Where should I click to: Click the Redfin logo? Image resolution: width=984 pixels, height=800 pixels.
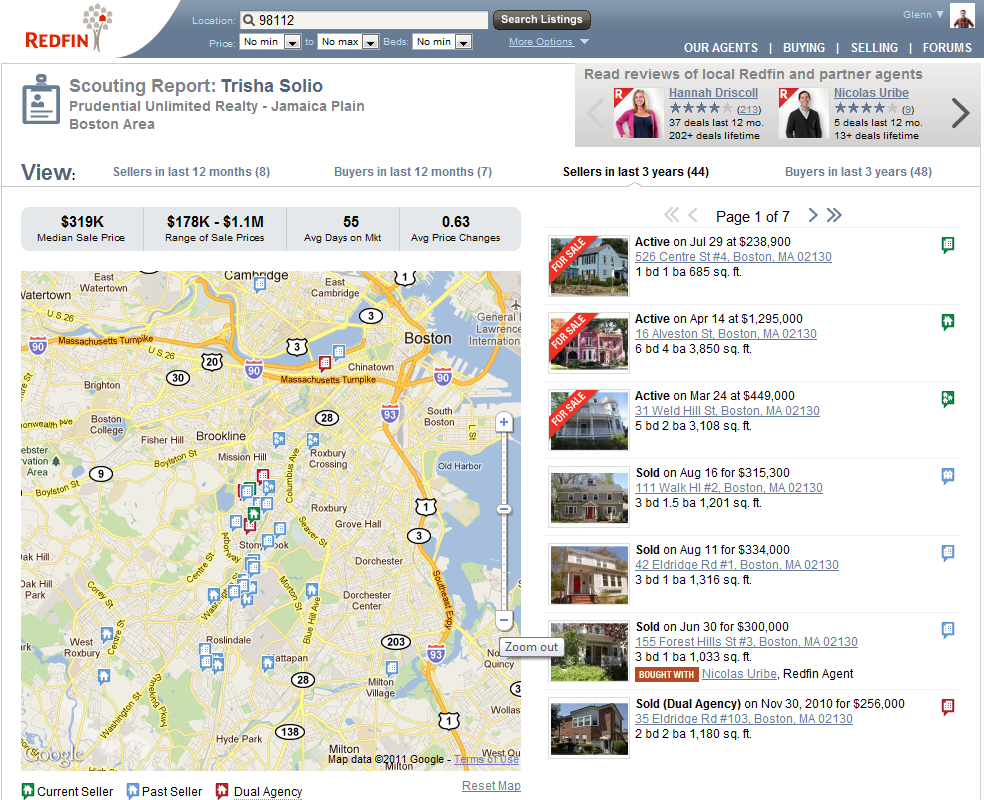68,29
